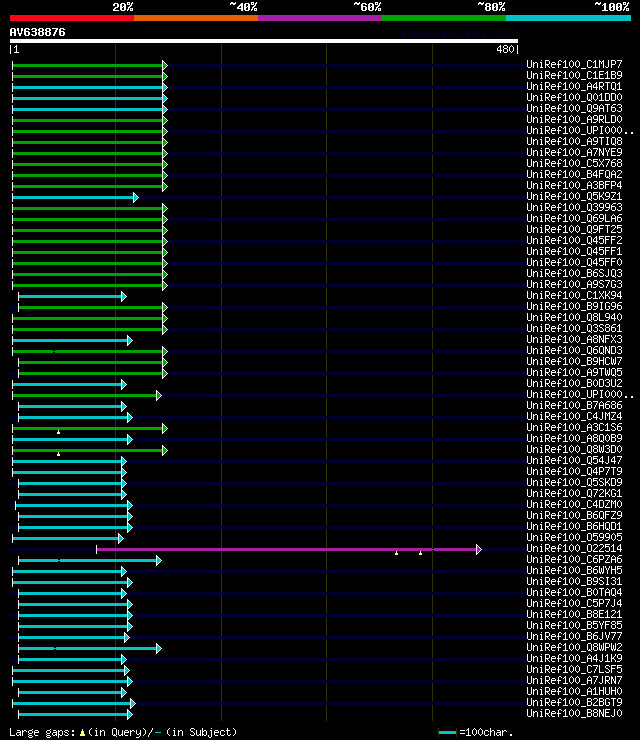Image resolution: width=640 pixels, height=740 pixels.
Task: Click the UniRef100_C1E1B9 label
Action: point(574,75)
